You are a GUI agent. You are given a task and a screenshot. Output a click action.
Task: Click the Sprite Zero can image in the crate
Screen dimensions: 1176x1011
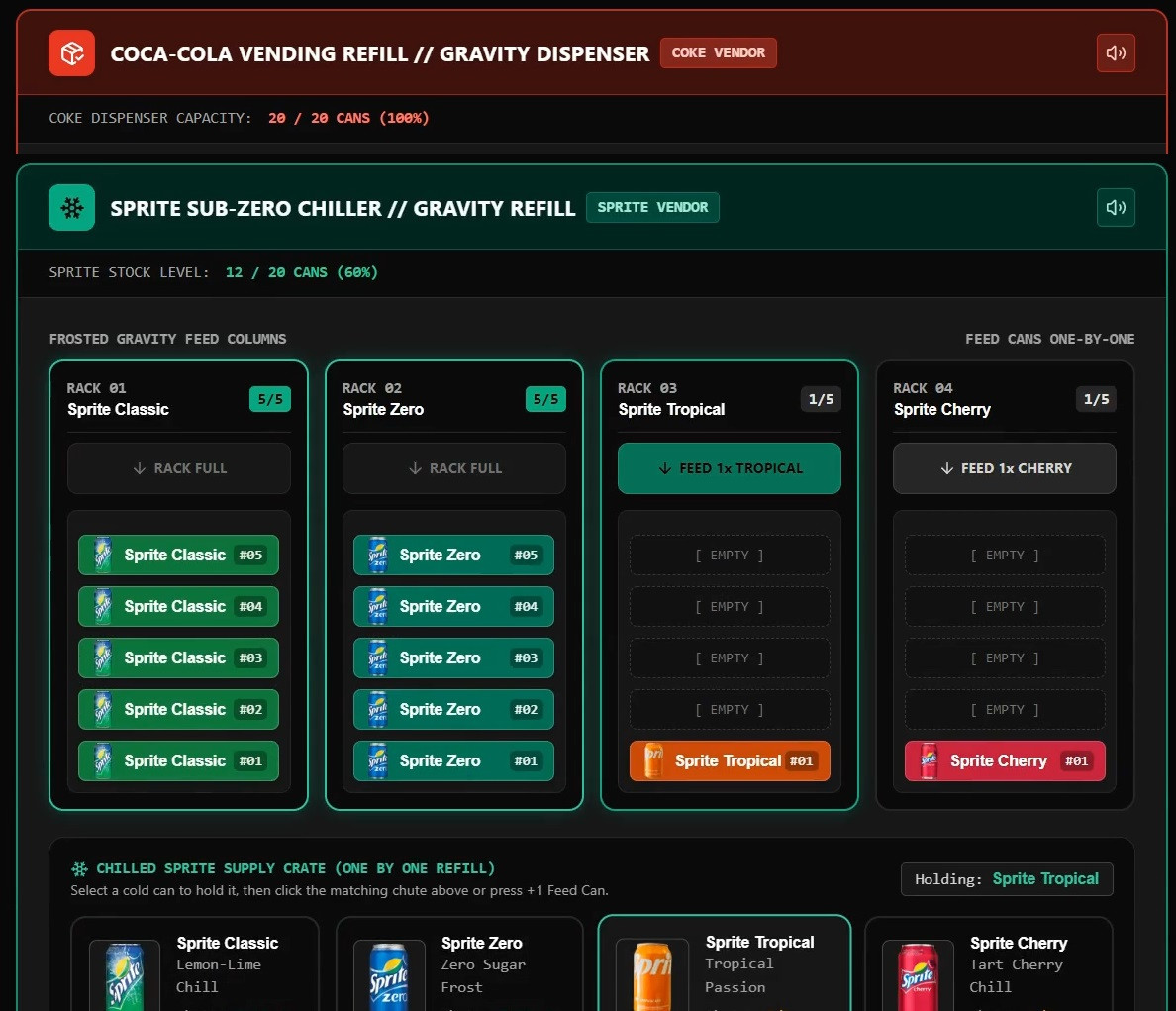[389, 975]
